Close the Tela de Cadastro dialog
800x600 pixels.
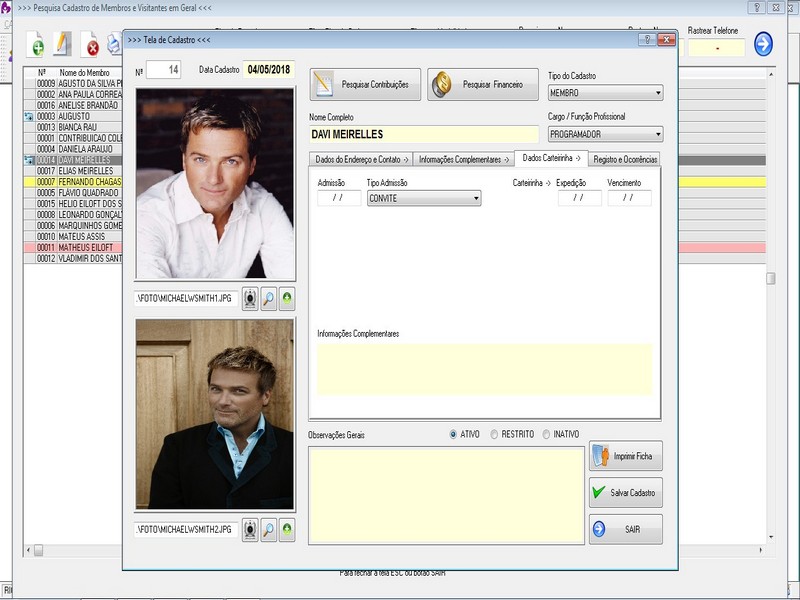pyautogui.click(x=666, y=40)
